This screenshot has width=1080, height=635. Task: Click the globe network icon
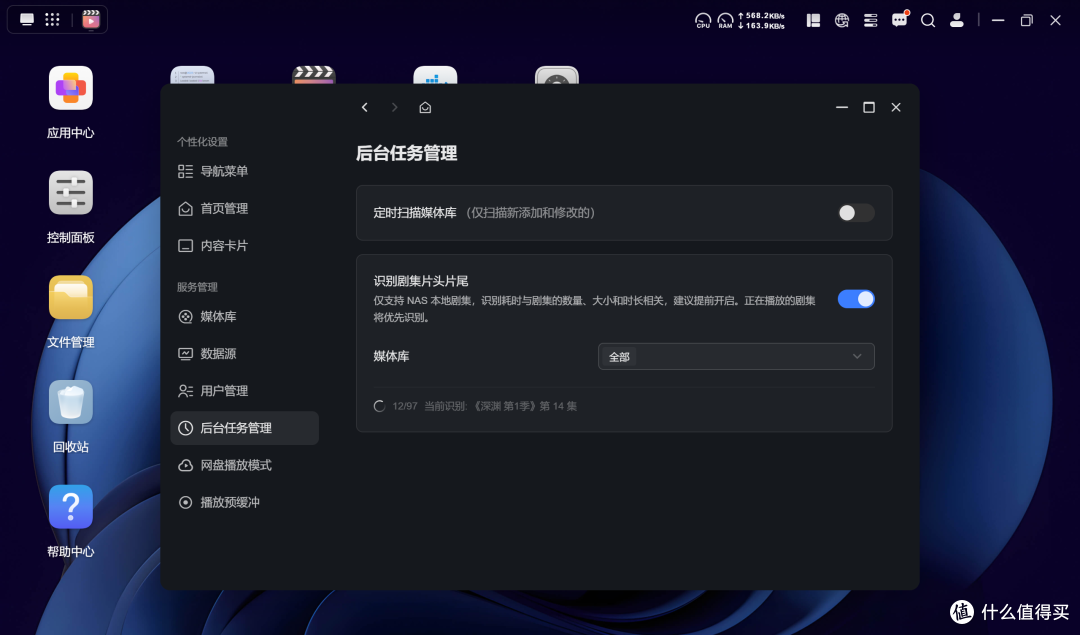click(x=842, y=21)
